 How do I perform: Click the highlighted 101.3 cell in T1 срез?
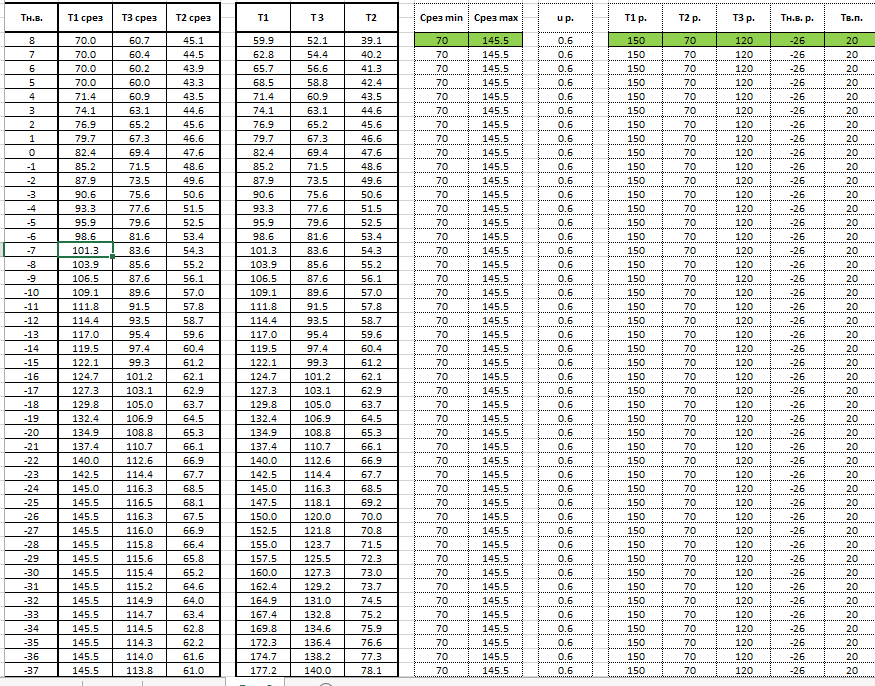point(85,250)
